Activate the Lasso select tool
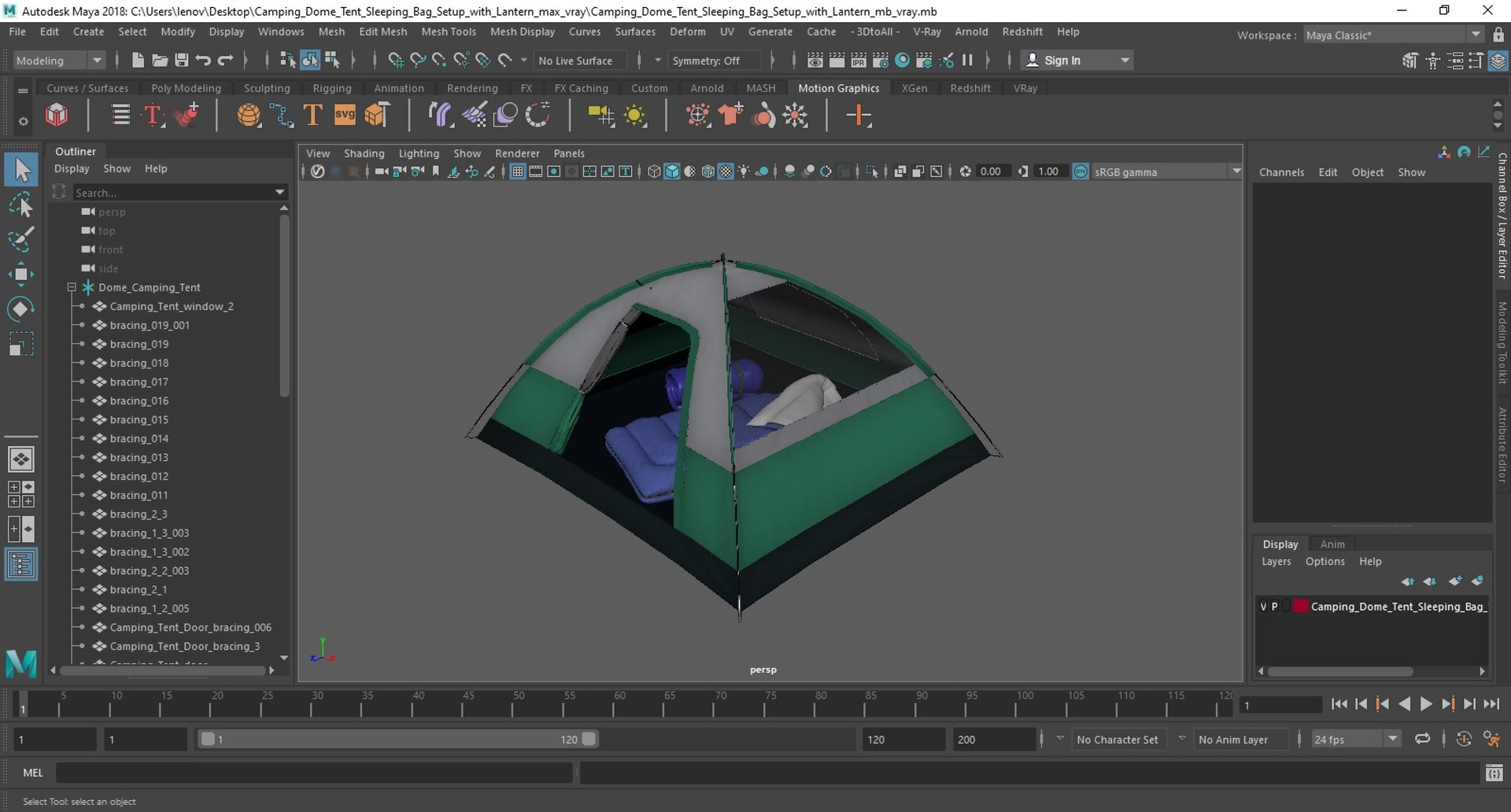Screen dimensions: 1511x812 (x=21, y=205)
